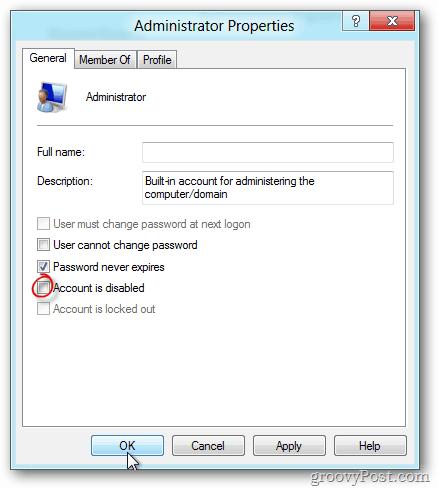This screenshot has height=488, width=438.
Task: Toggle the Account is disabled checkbox
Action: (x=43, y=287)
